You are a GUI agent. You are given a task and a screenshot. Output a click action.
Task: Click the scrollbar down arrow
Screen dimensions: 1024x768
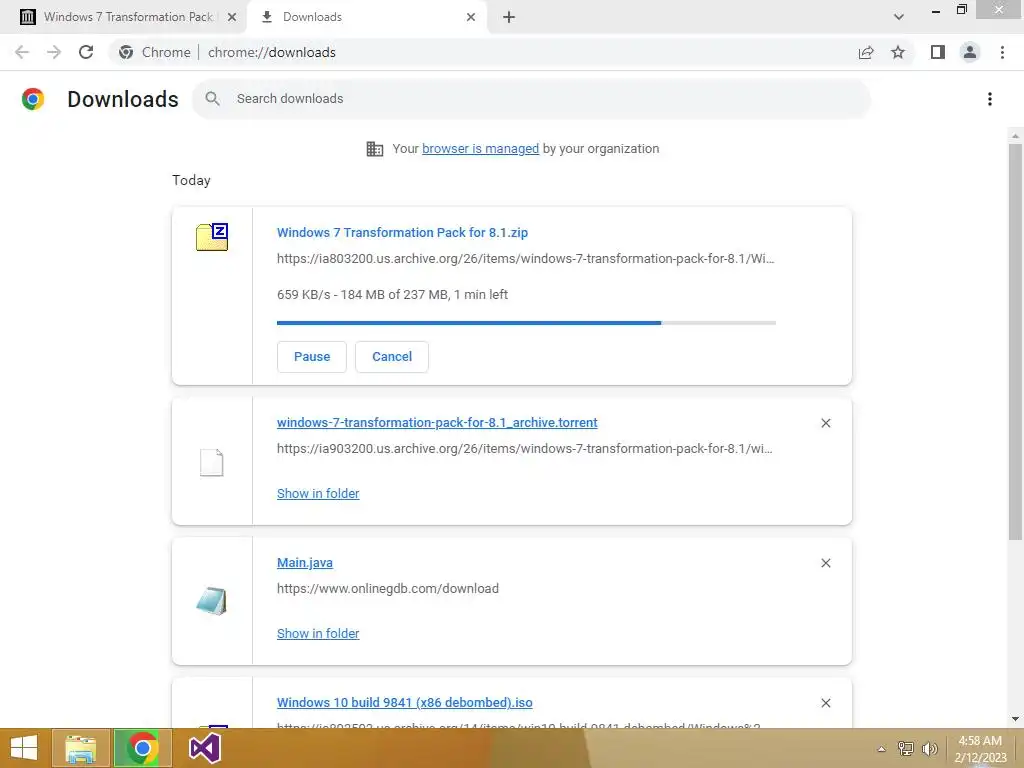1015,719
